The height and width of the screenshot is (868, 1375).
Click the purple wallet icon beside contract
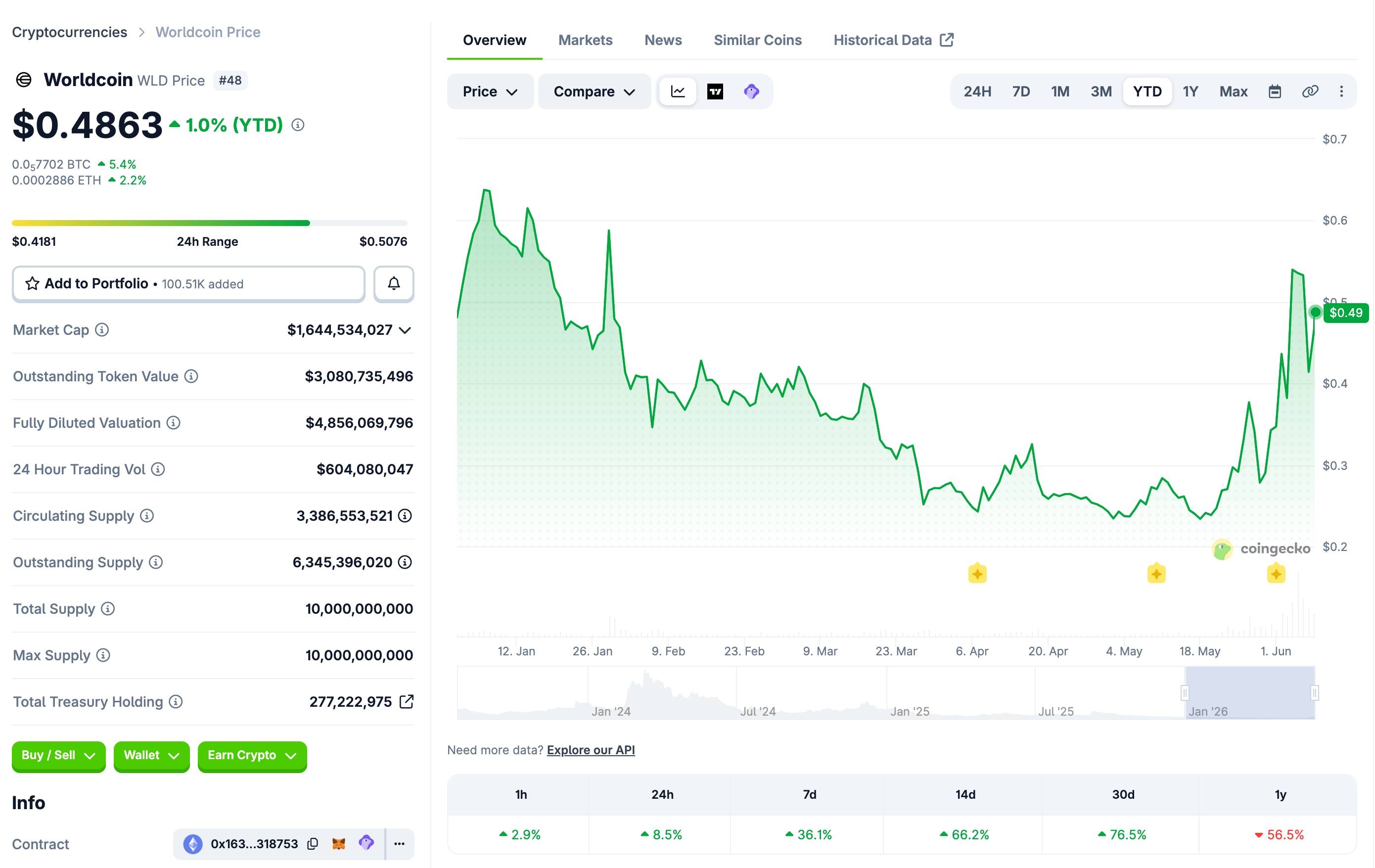tap(366, 843)
